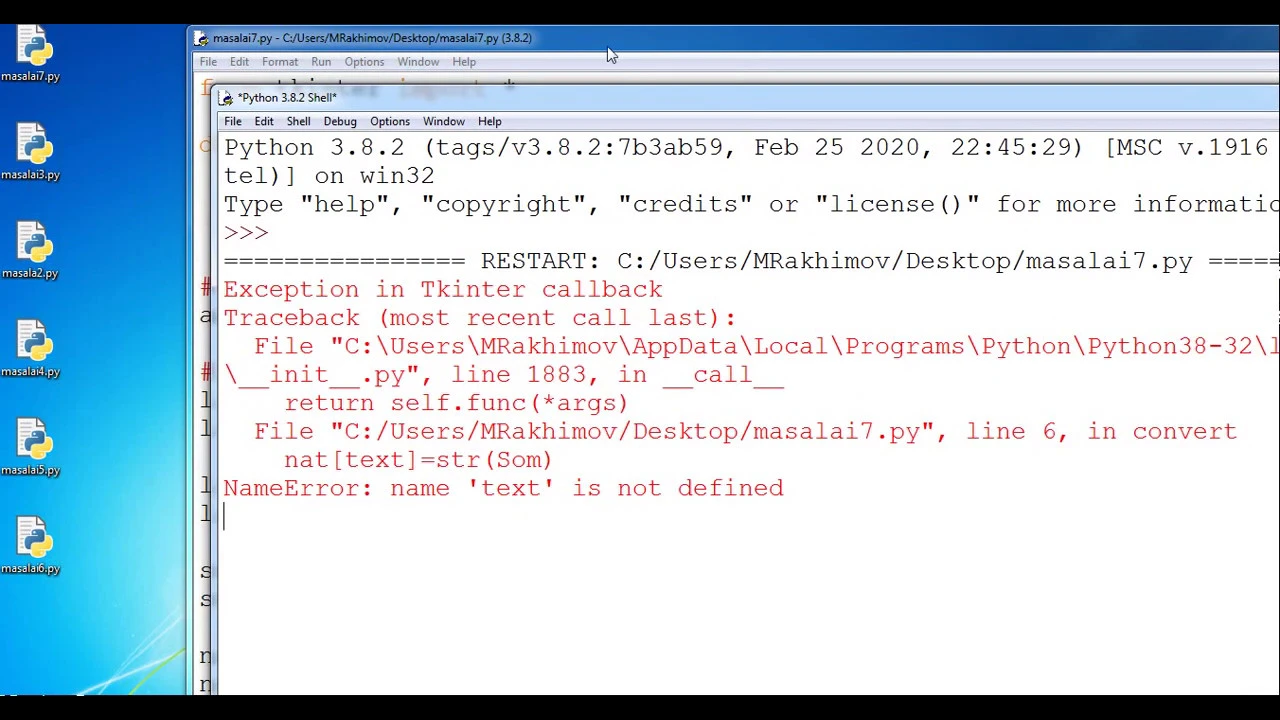Screen dimensions: 1280x720
Task: Click the '\__init__.py", line 1883' traceback line
Action: tap(503, 375)
